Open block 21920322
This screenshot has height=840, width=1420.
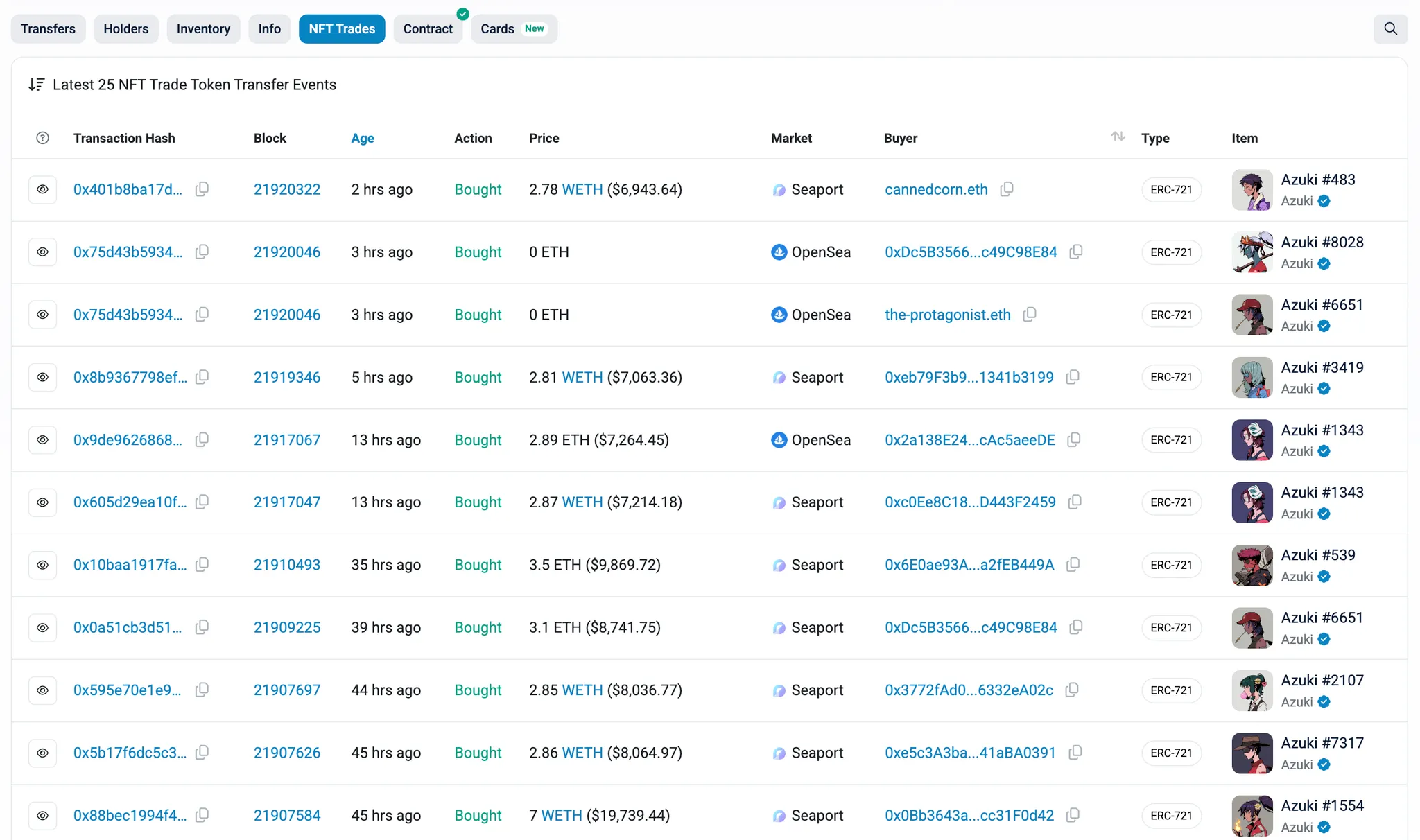tap(287, 189)
